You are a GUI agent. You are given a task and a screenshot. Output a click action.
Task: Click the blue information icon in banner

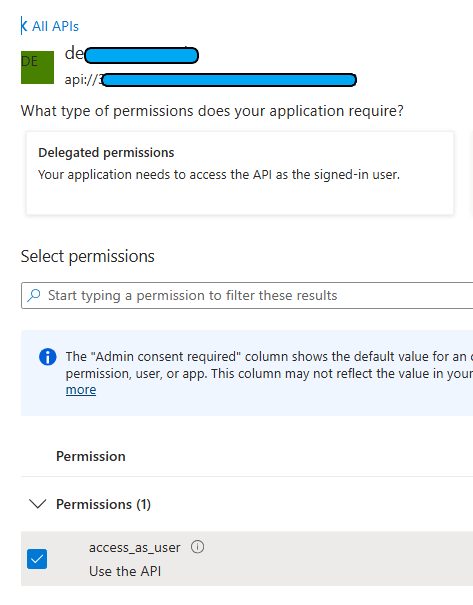[47, 357]
